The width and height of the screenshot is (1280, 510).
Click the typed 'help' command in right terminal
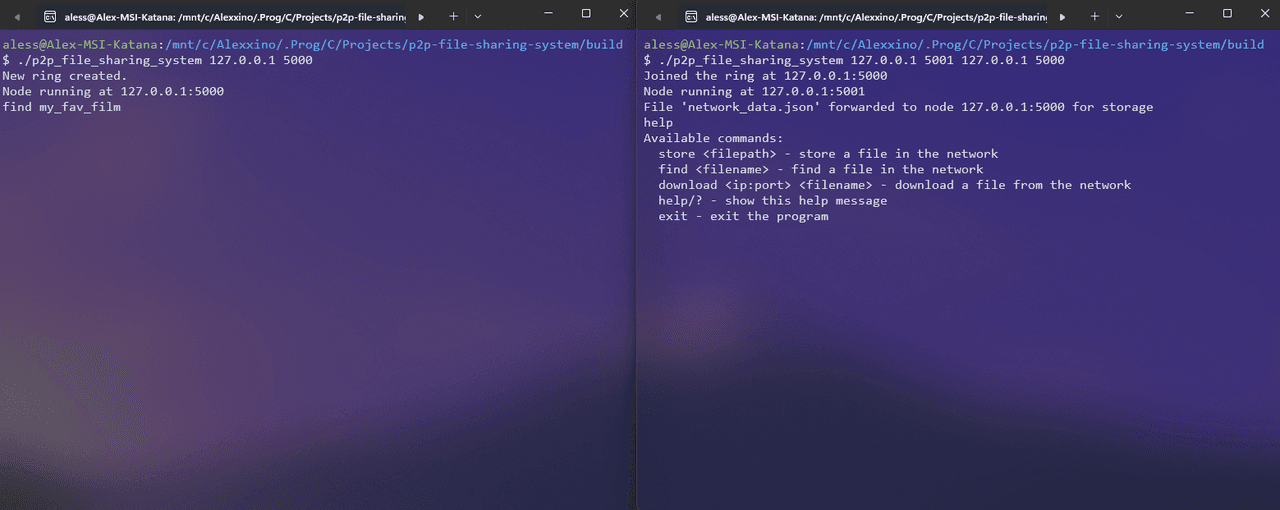(658, 122)
